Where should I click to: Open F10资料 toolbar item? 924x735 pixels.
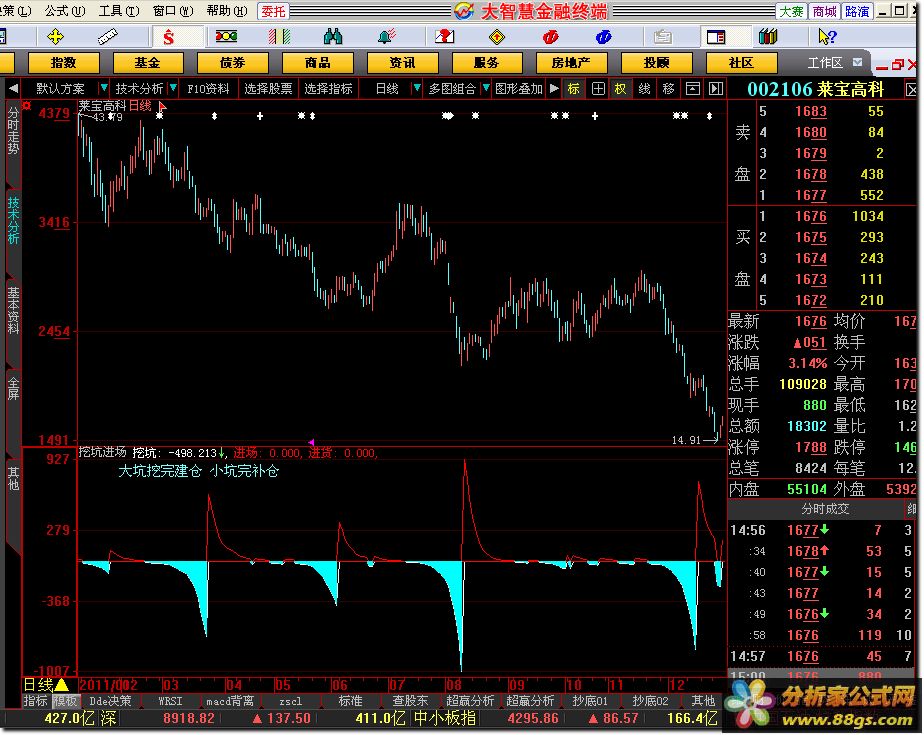point(208,89)
